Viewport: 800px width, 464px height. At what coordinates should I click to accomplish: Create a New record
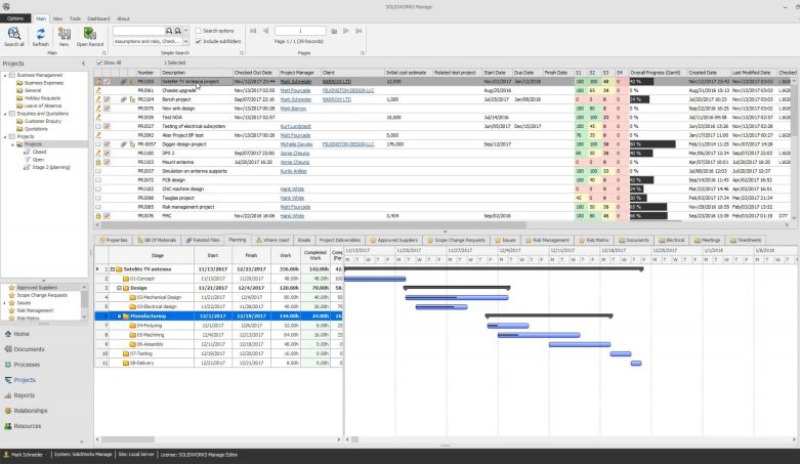point(64,36)
